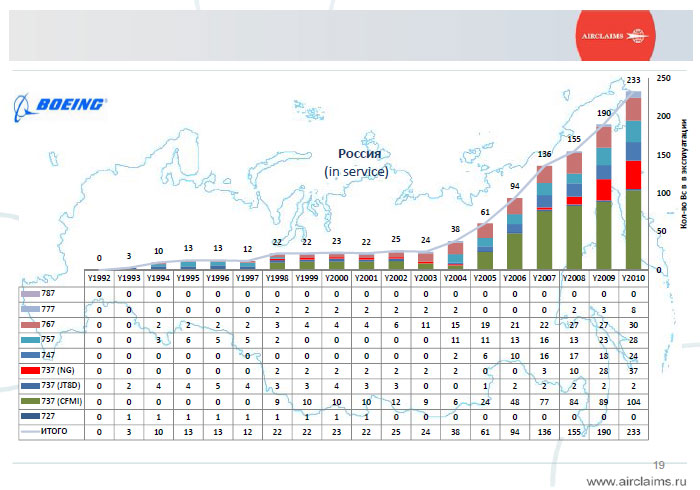Select the 767 legend color swatch
Image resolution: width=700 pixels, height=490 pixels.
tap(30, 324)
